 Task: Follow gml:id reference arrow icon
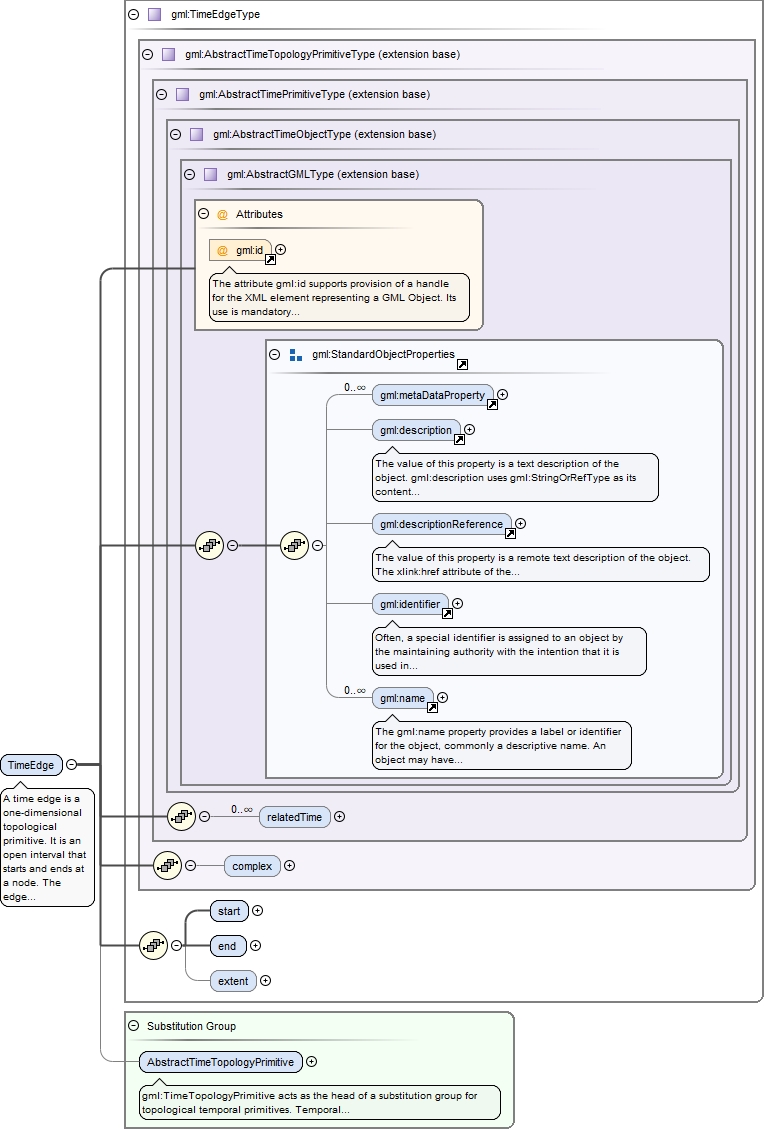point(270,259)
